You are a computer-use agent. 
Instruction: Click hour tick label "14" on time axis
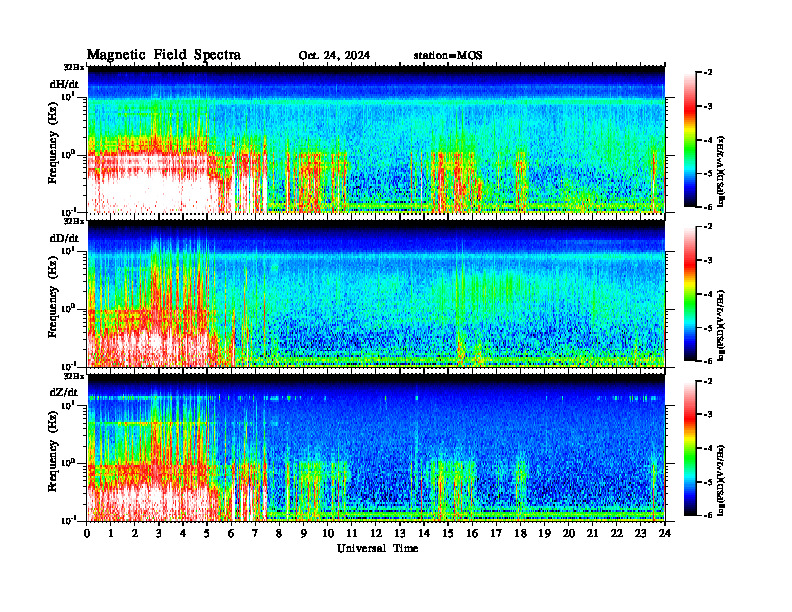coord(424,533)
